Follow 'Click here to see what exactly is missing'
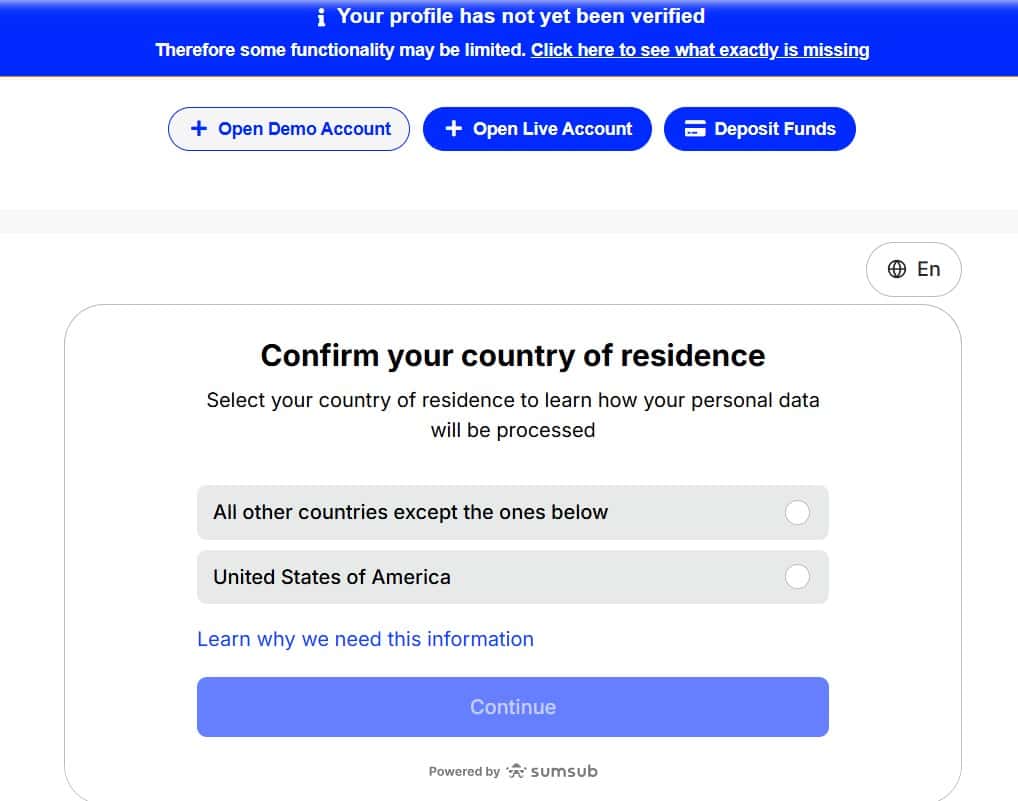 (x=699, y=49)
